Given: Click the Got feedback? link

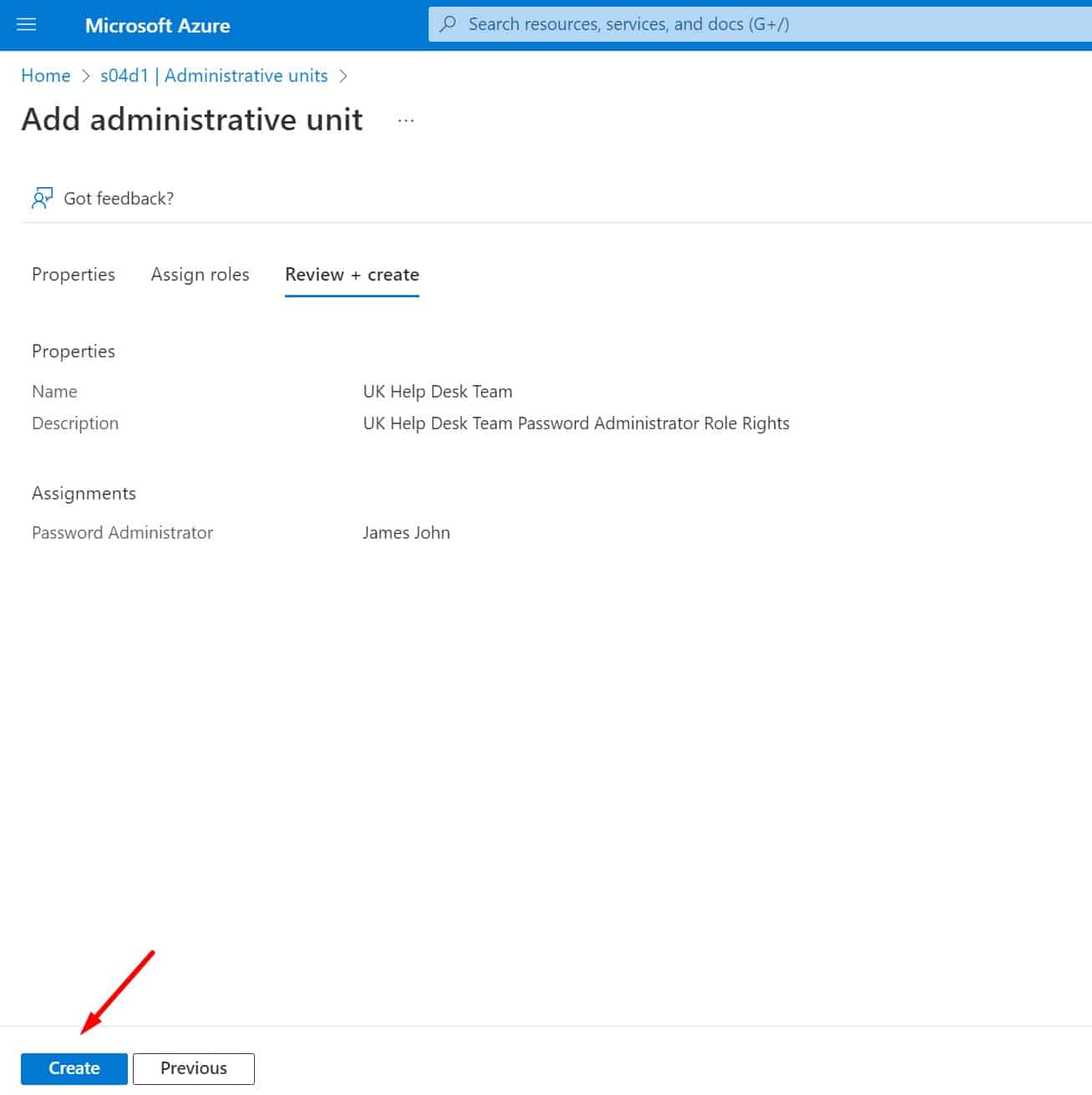Looking at the screenshot, I should (119, 198).
